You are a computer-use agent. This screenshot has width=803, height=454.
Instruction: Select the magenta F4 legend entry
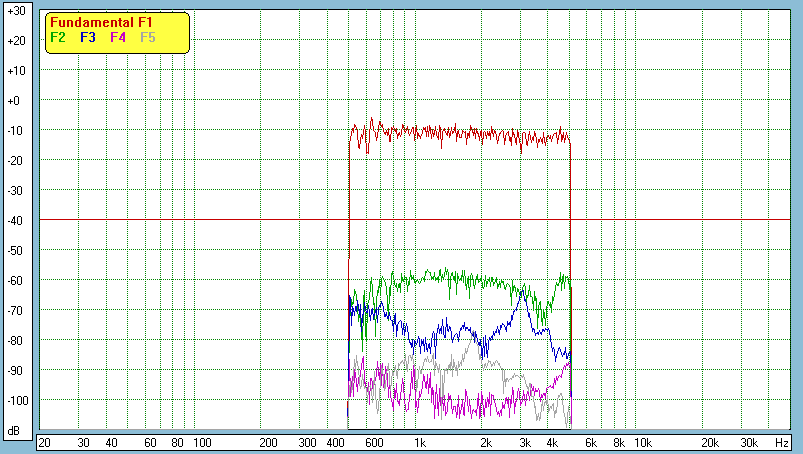(118, 37)
